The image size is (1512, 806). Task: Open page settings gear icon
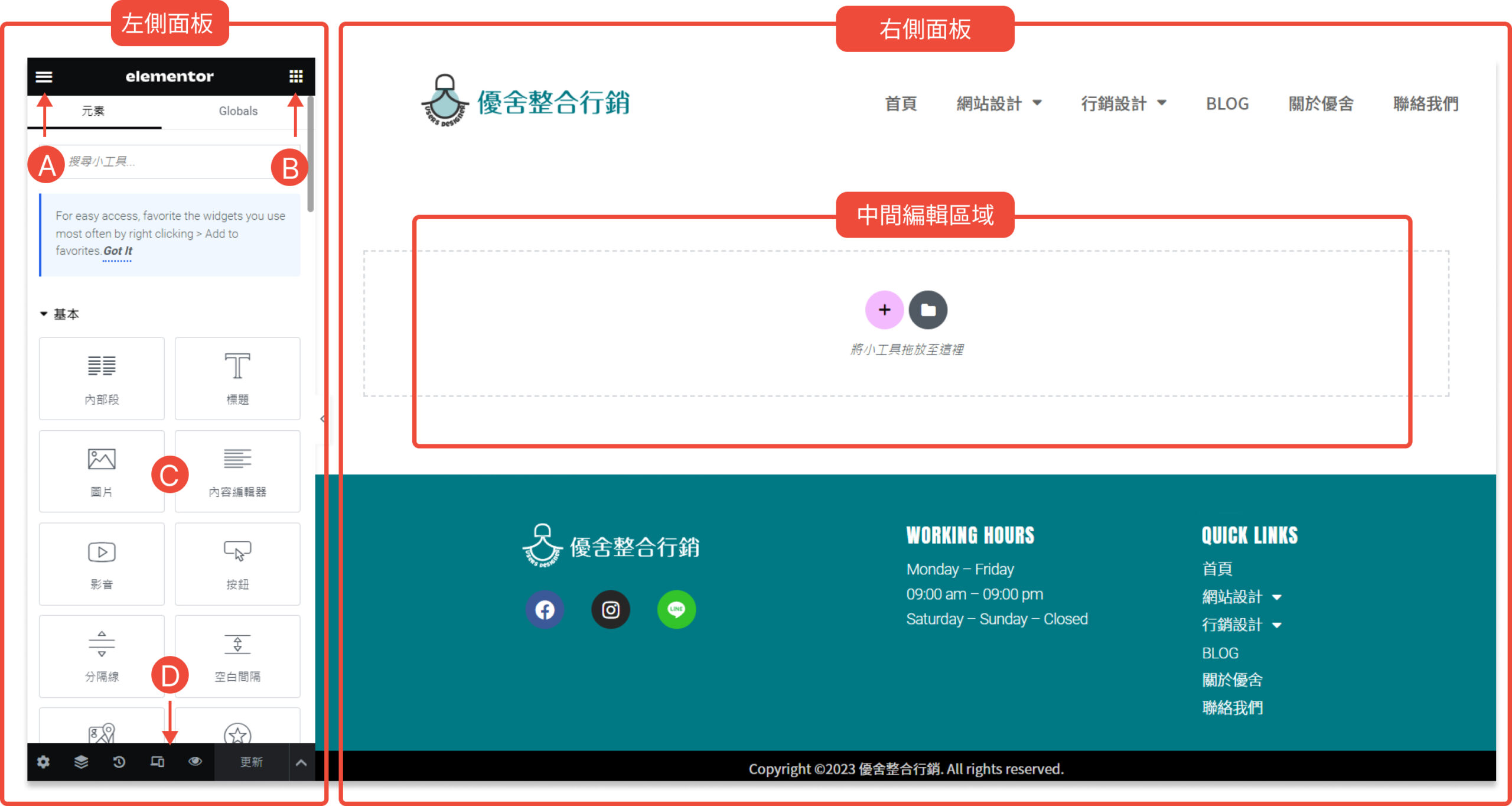pos(43,762)
